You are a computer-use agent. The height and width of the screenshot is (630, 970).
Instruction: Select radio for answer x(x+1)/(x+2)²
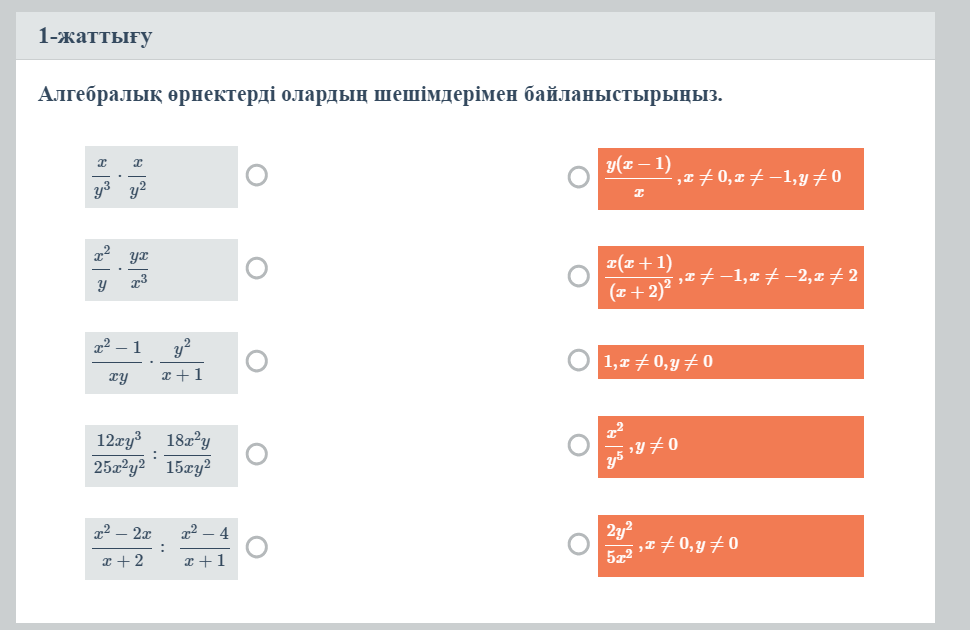(x=578, y=276)
